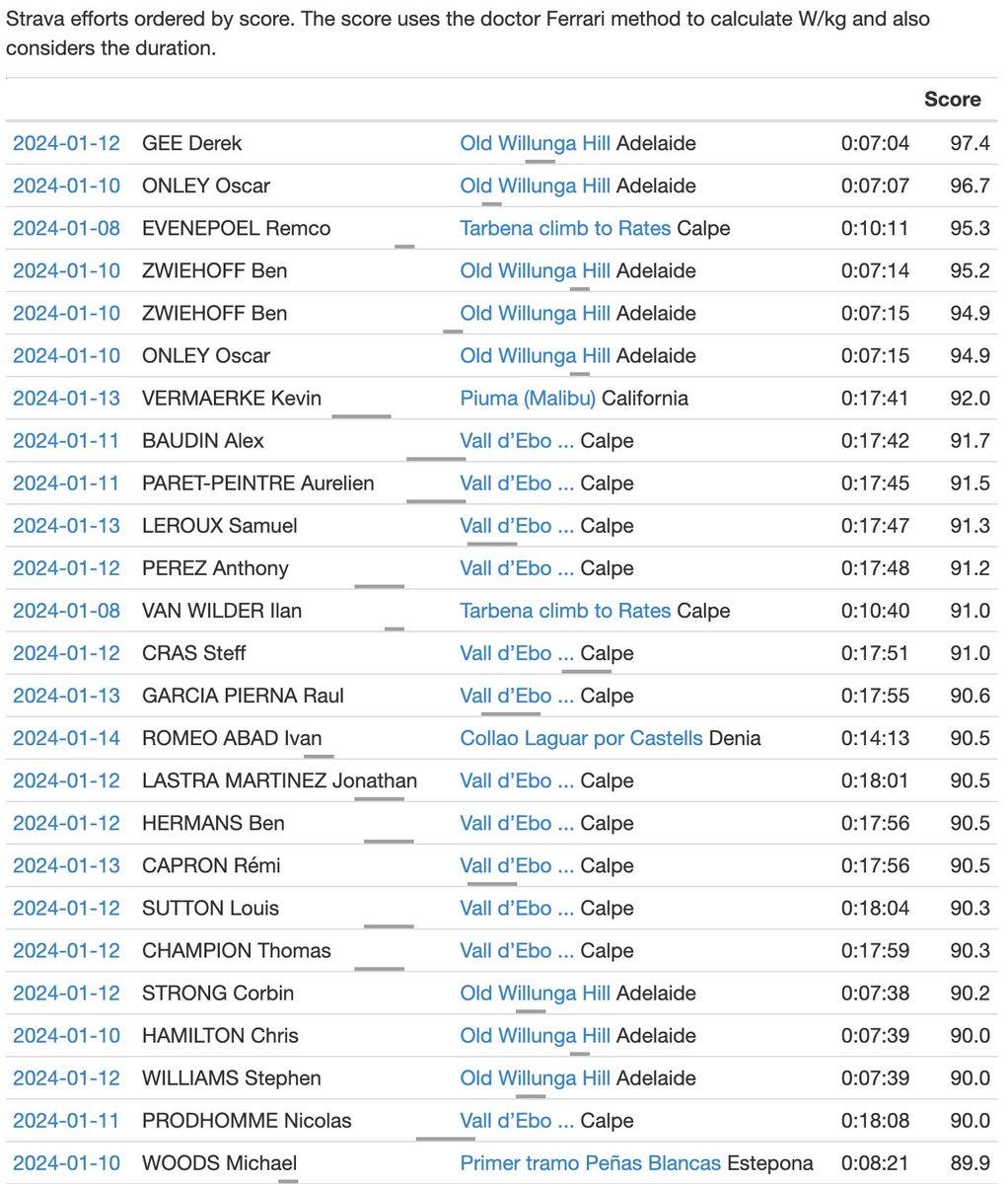Click the Score column header
The image size is (1008, 1184).
(952, 99)
